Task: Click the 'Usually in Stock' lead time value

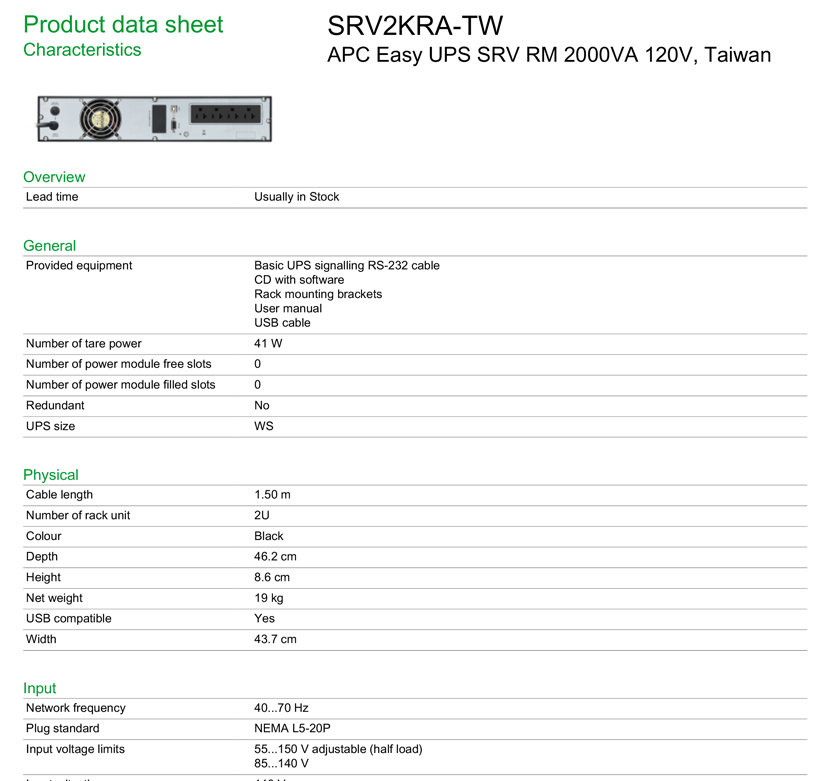Action: [296, 197]
